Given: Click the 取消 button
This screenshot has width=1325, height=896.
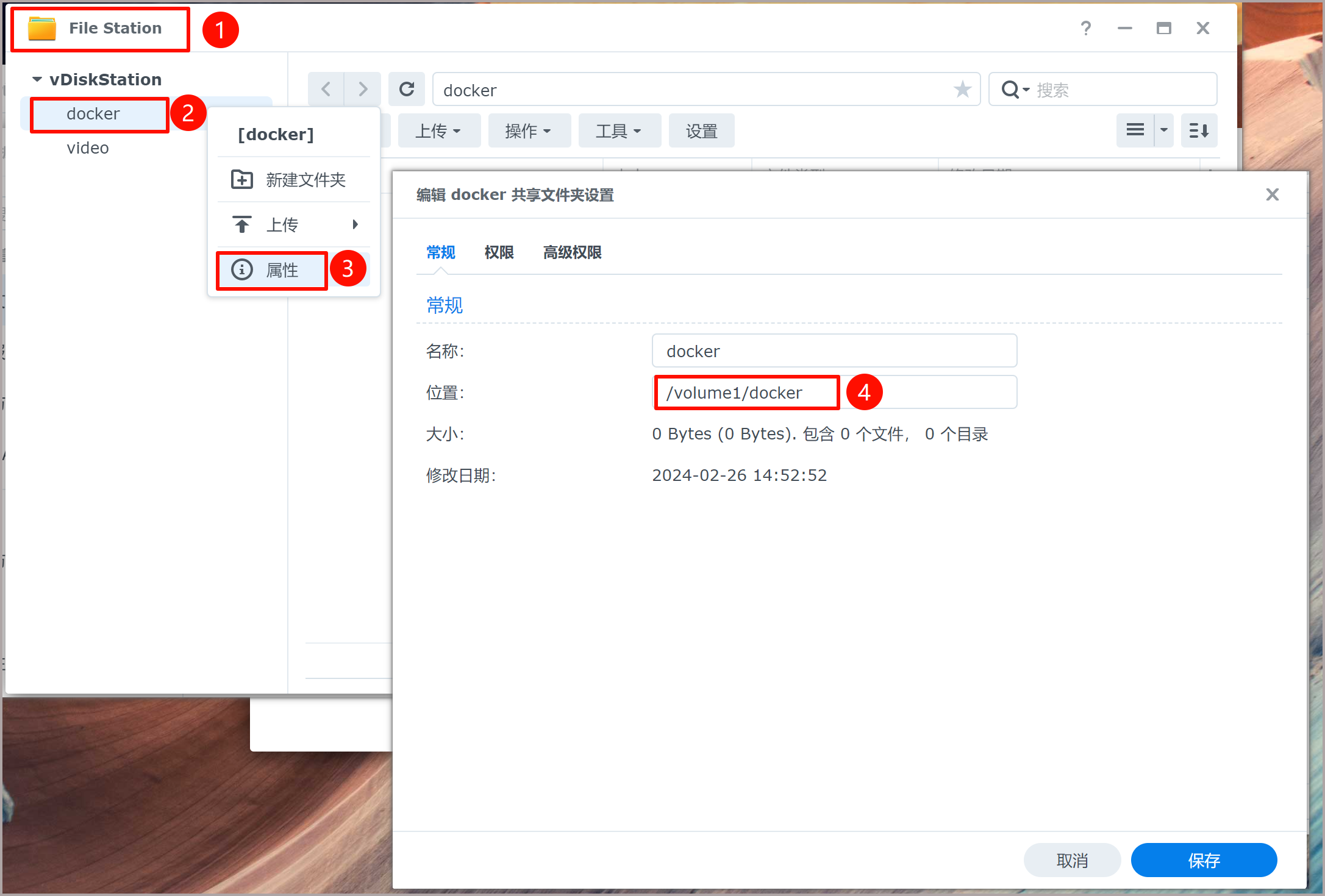Looking at the screenshot, I should click(x=1071, y=860).
